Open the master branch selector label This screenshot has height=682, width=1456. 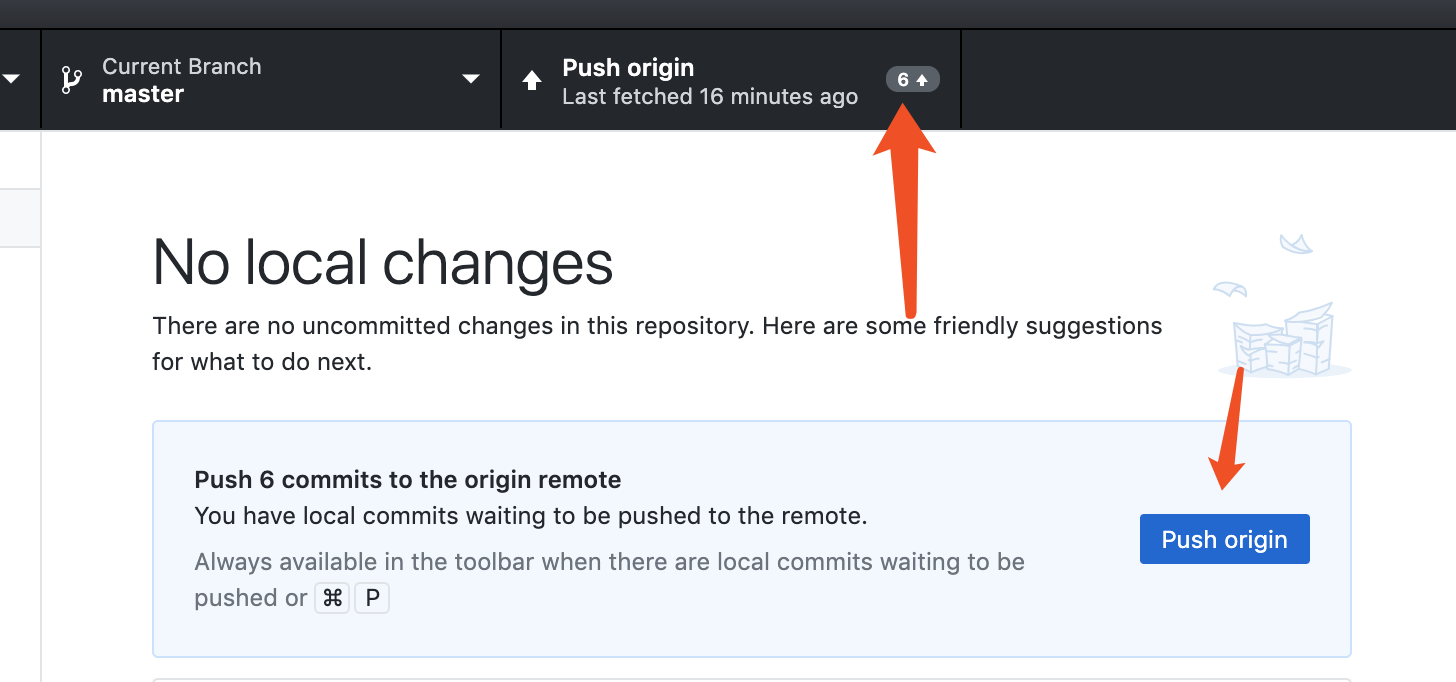click(x=143, y=94)
